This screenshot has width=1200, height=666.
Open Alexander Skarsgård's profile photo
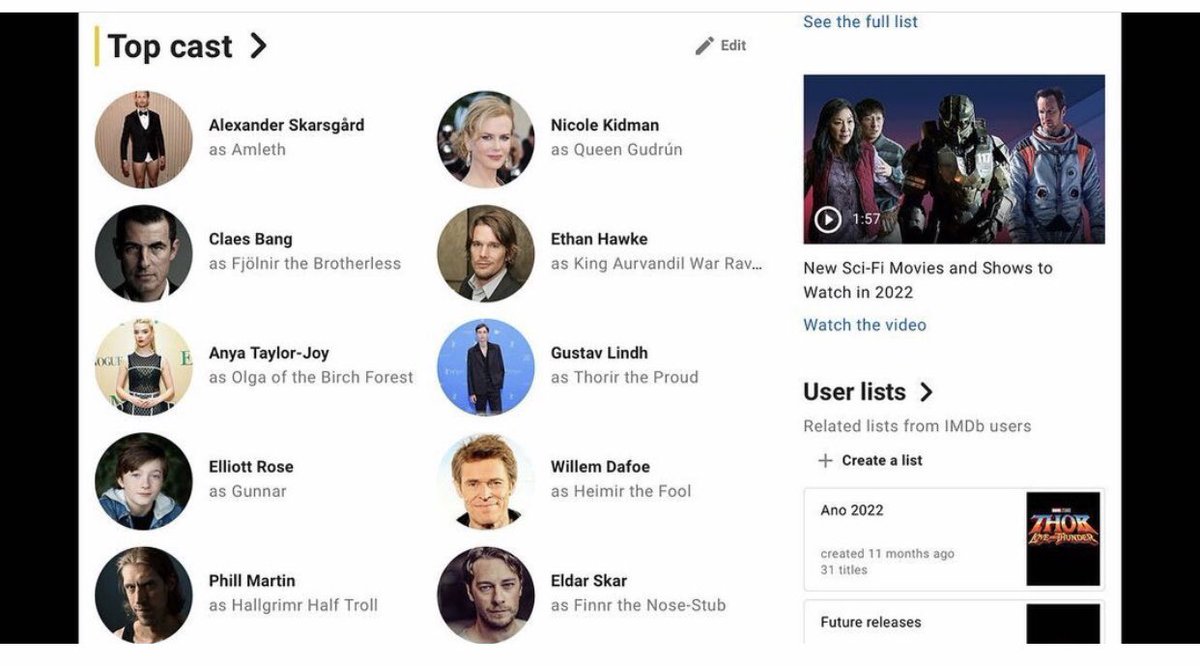pyautogui.click(x=143, y=139)
